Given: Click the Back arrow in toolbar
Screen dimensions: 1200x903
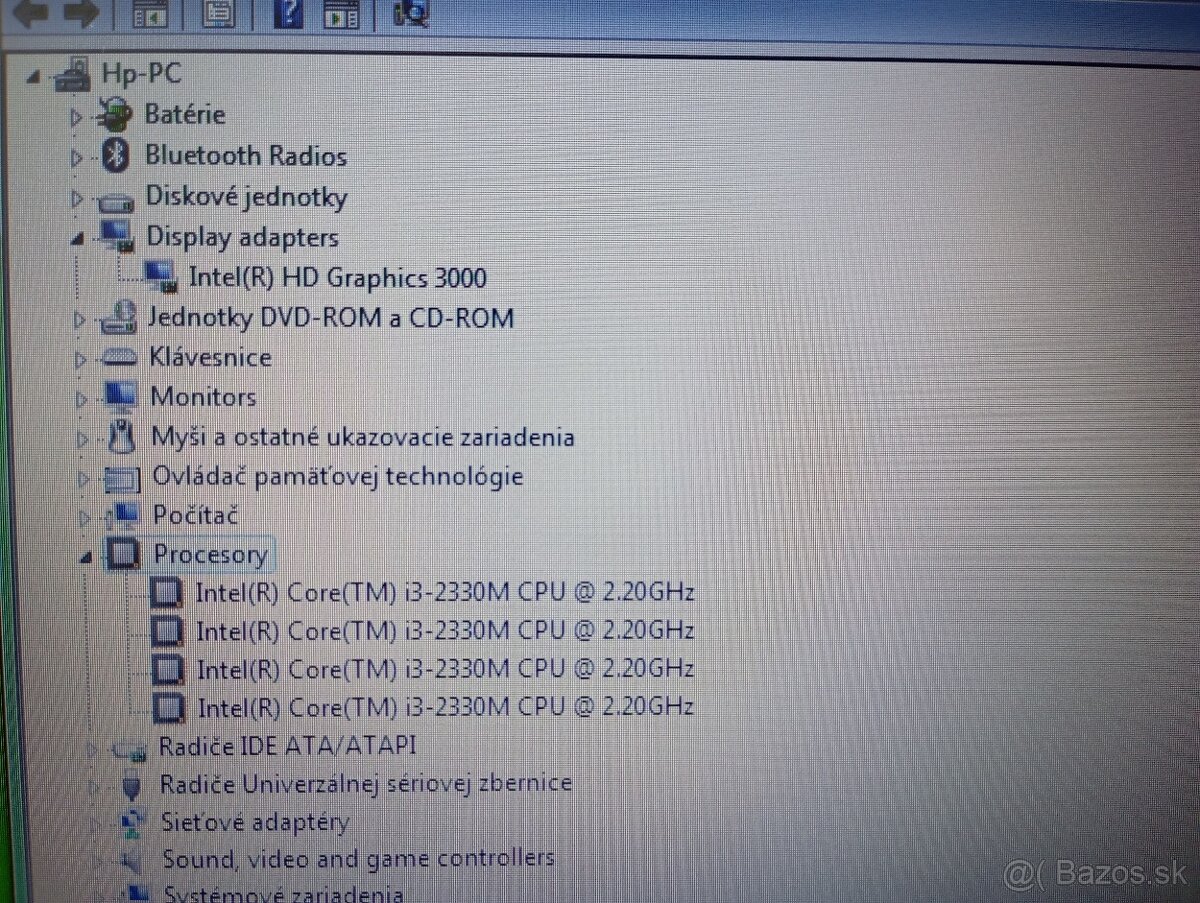Looking at the screenshot, I should pos(29,13).
